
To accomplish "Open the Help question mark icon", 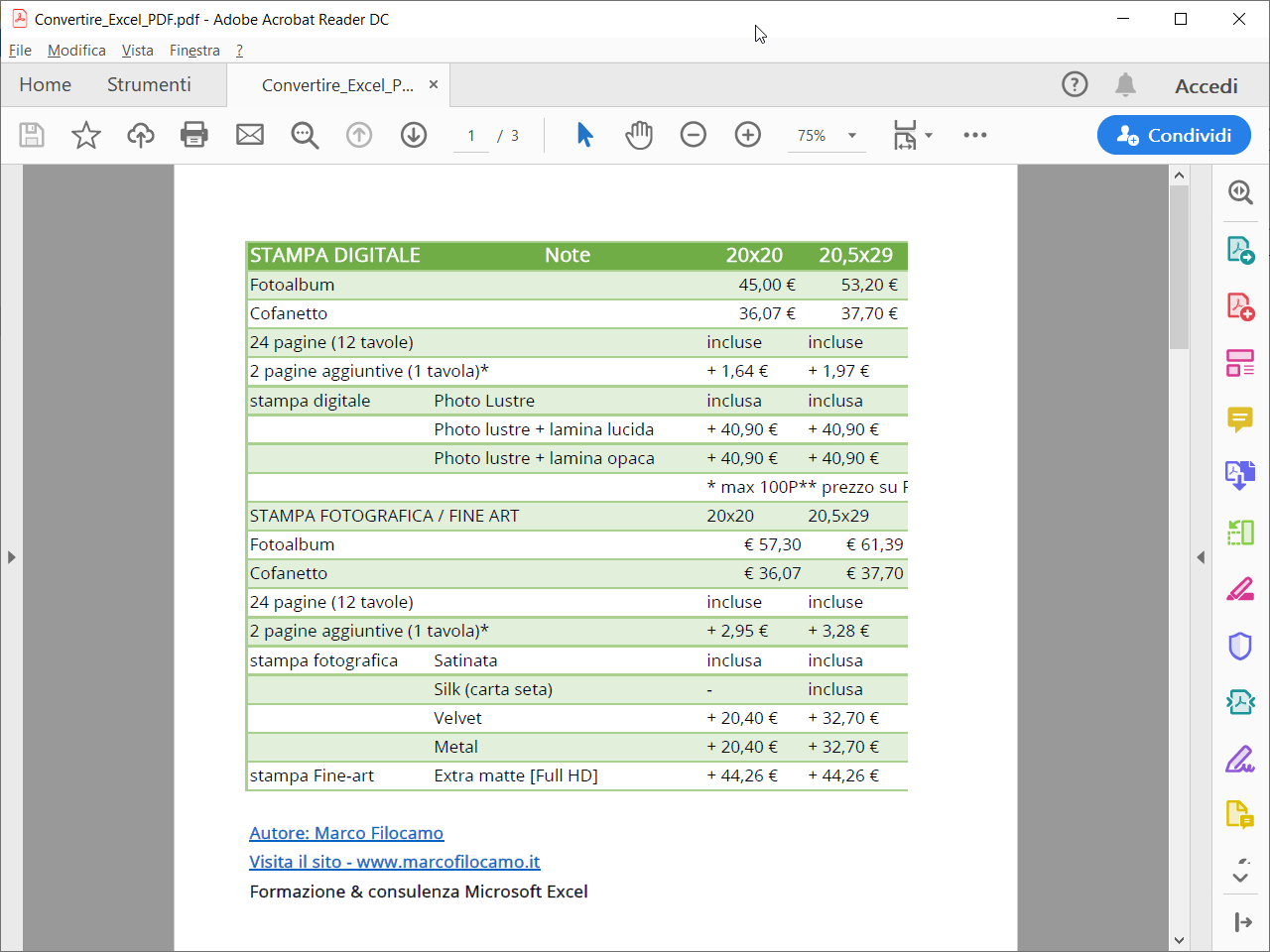I will (1075, 84).
